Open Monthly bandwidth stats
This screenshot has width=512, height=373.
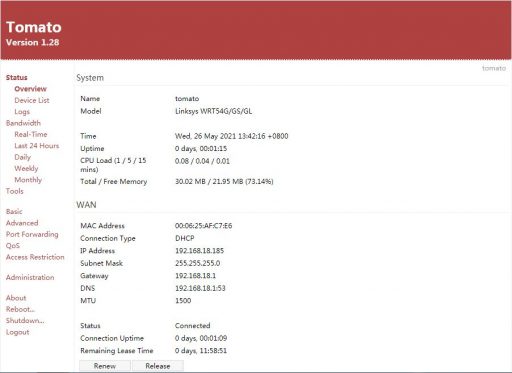(x=28, y=180)
